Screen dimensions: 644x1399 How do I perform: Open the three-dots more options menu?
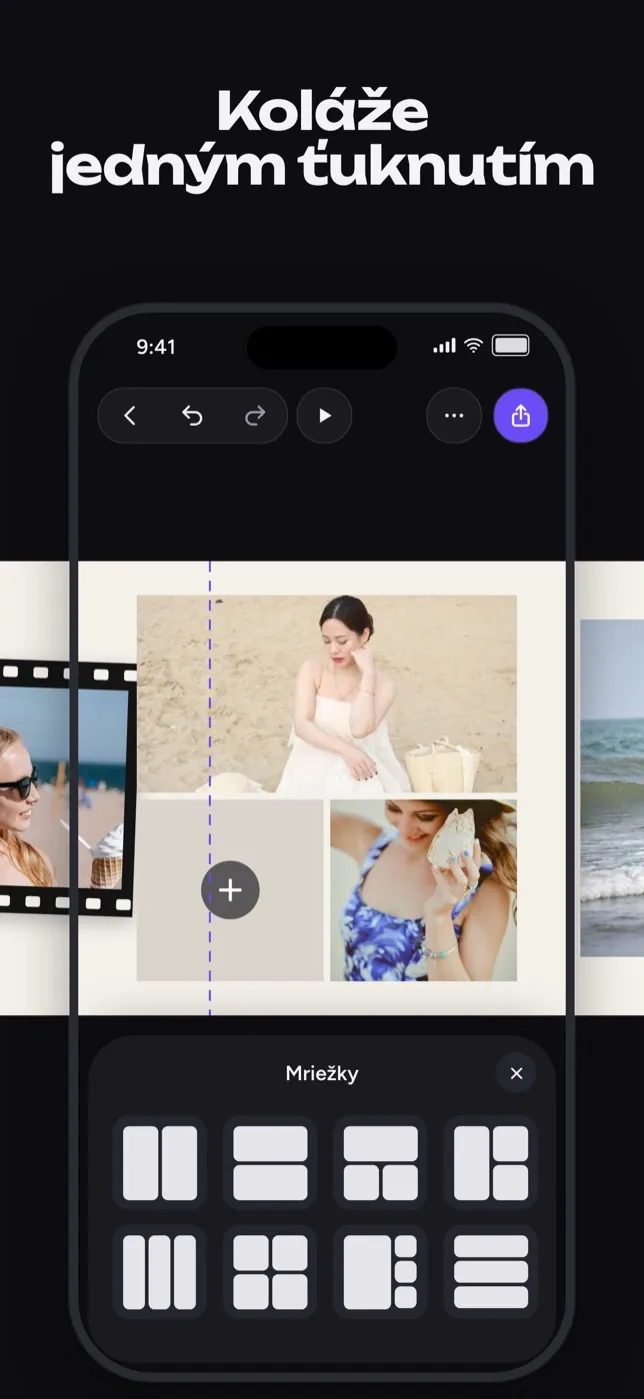[x=454, y=416]
